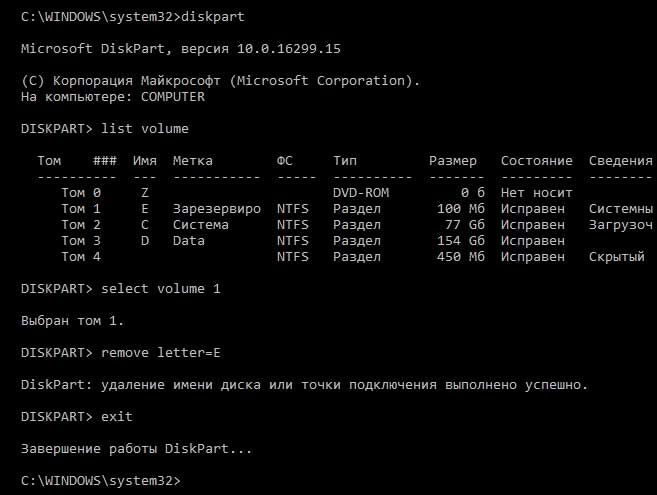
Task: Click the "list volume" command text
Action: (144, 129)
